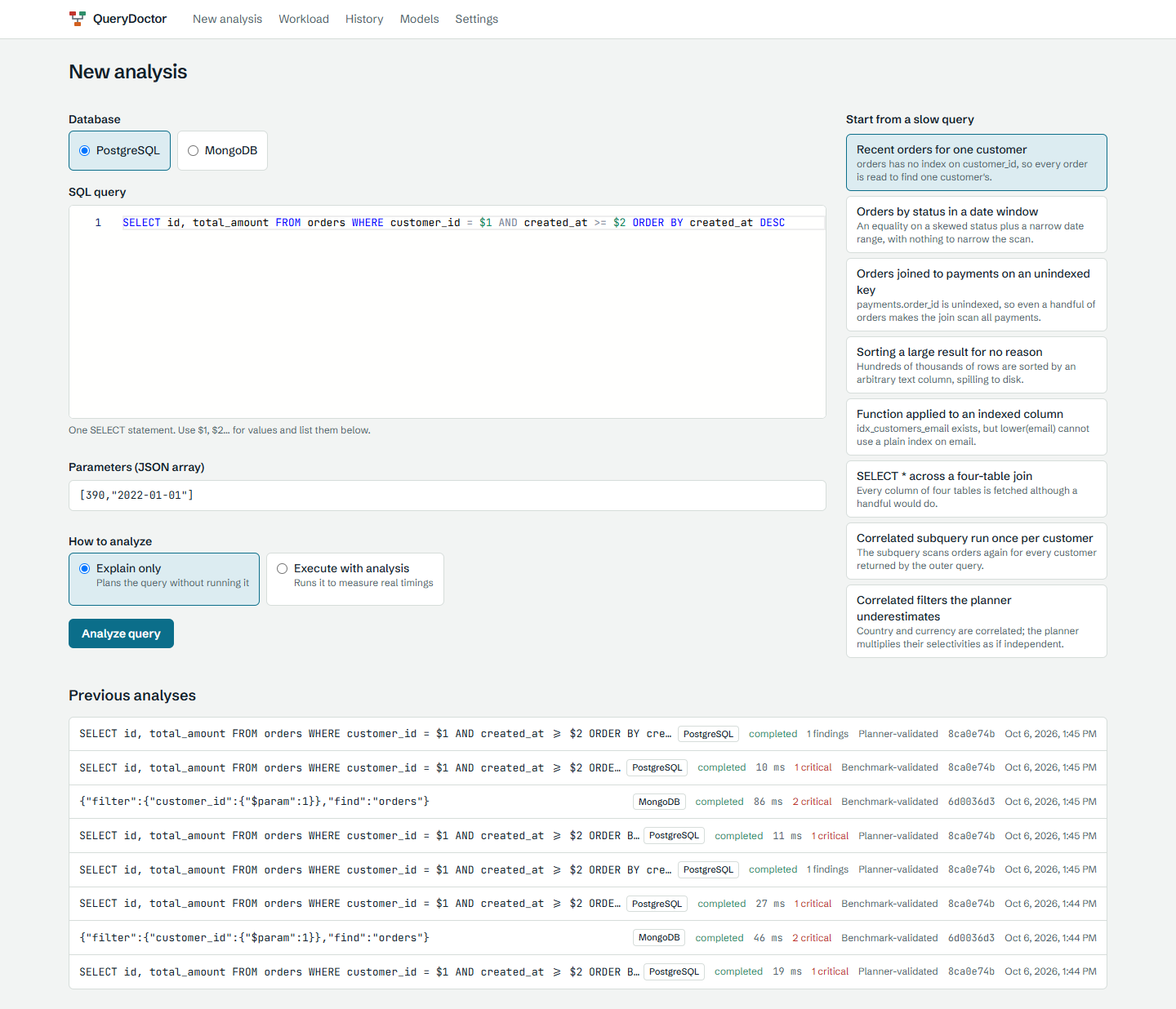This screenshot has height=1009, width=1176.
Task: Open the MongoDB analysis that took 46 ms
Action: coord(588,938)
